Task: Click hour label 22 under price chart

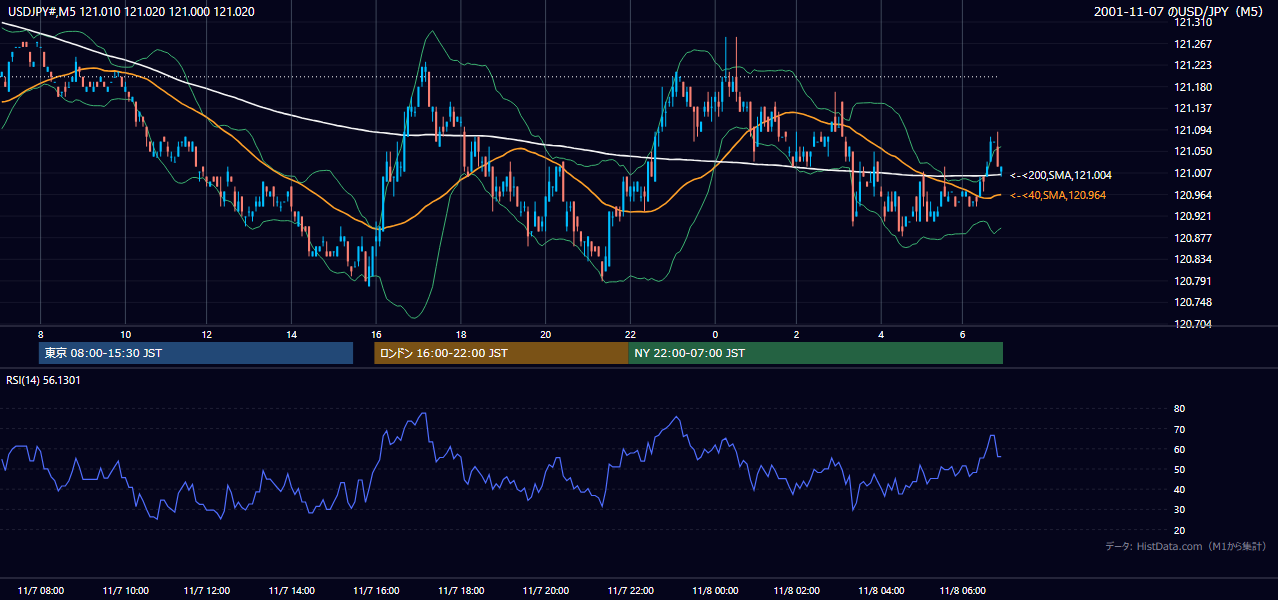Action: pos(630,334)
